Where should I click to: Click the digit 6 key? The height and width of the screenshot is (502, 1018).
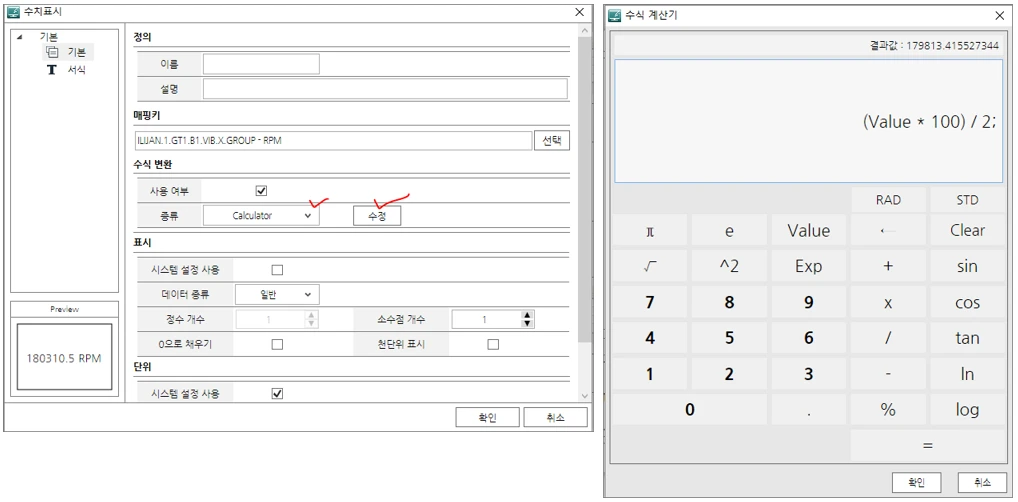pos(808,338)
